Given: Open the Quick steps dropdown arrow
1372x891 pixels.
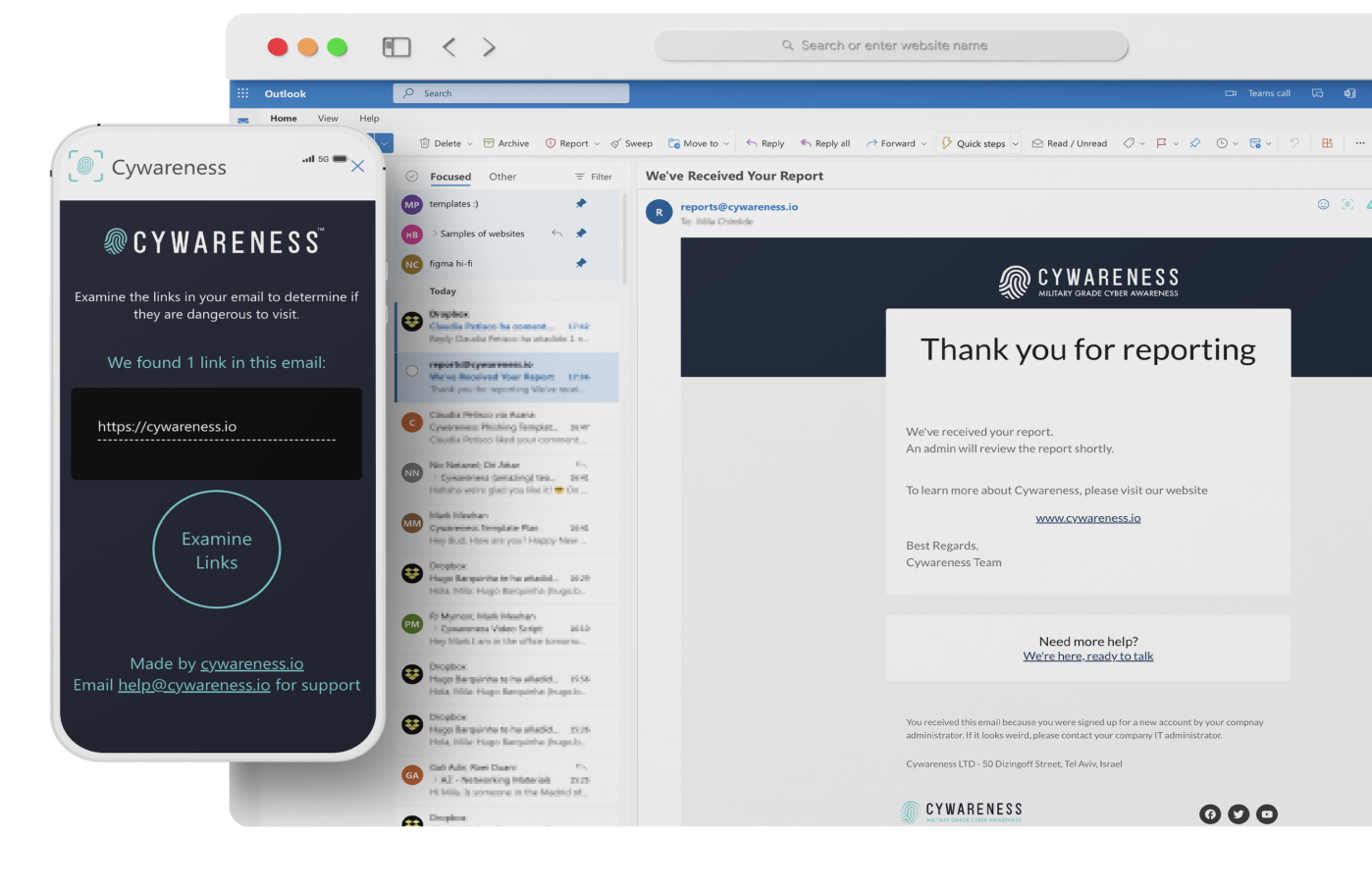Looking at the screenshot, I should tap(1015, 143).
